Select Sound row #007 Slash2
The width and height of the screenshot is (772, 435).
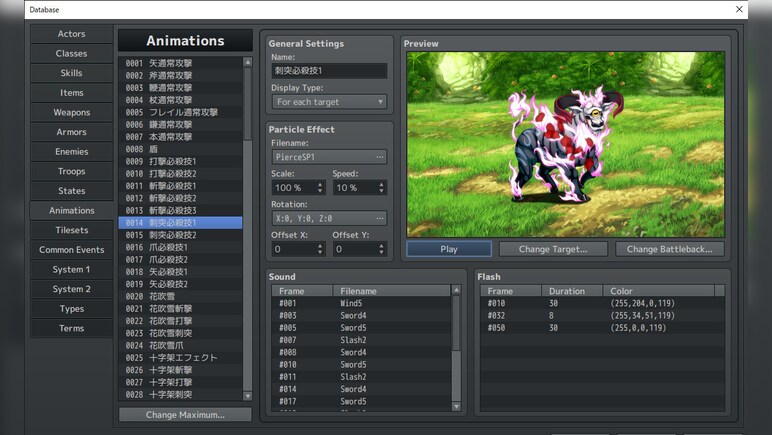(x=361, y=340)
